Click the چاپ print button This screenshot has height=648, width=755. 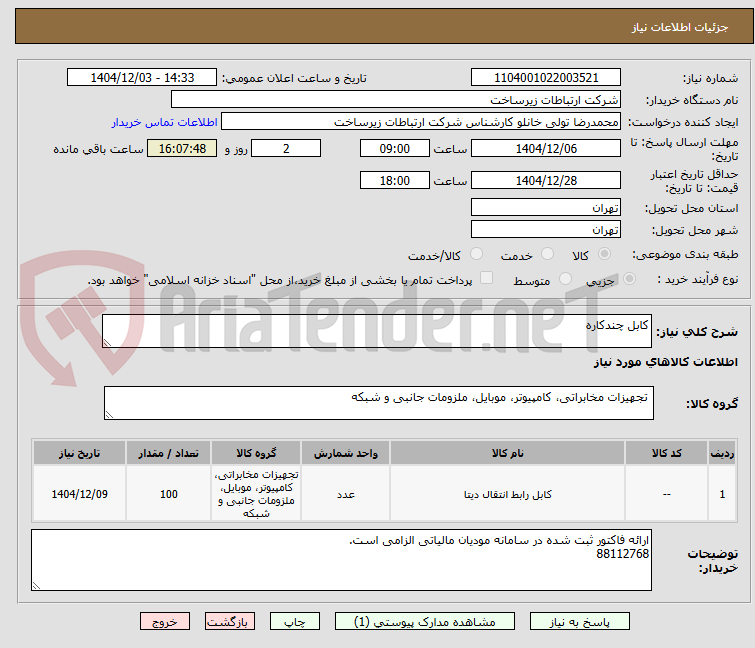(295, 622)
